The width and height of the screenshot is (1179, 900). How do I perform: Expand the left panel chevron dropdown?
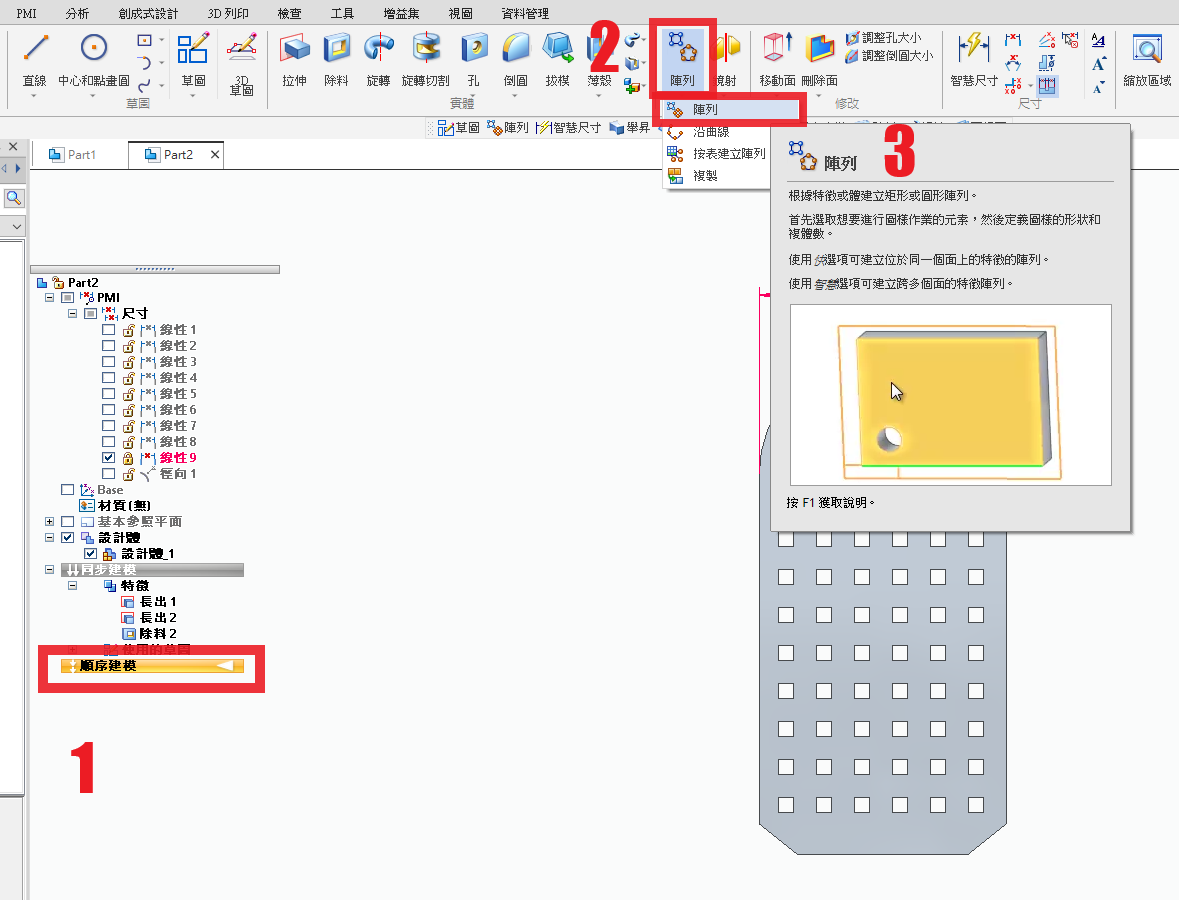17,226
